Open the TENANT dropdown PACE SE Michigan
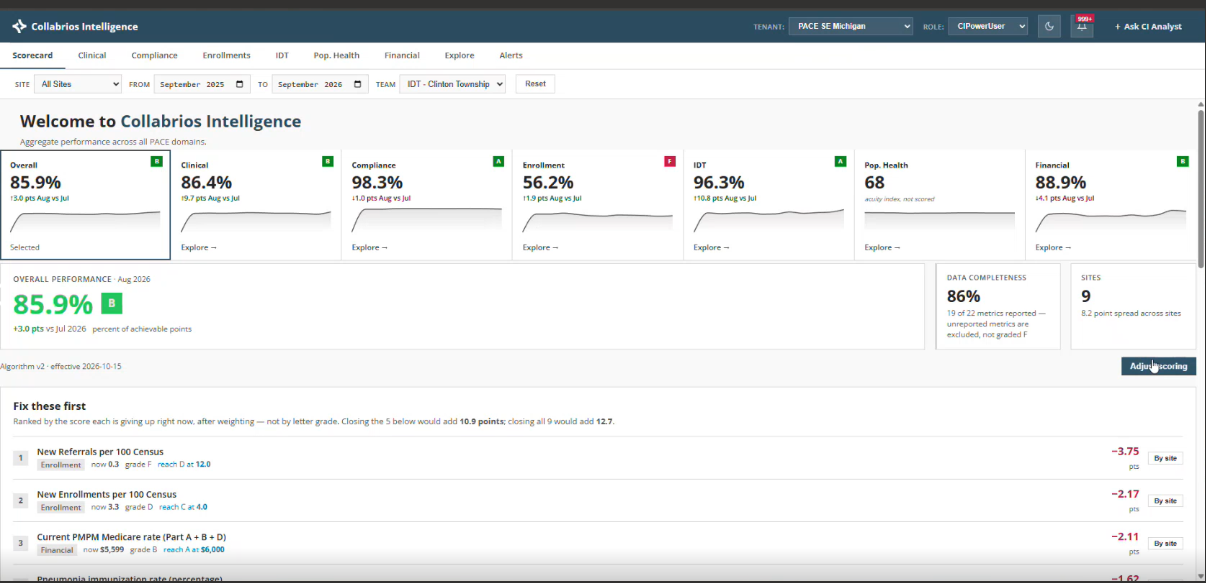Viewport: 1206px width, 583px height. (850, 26)
